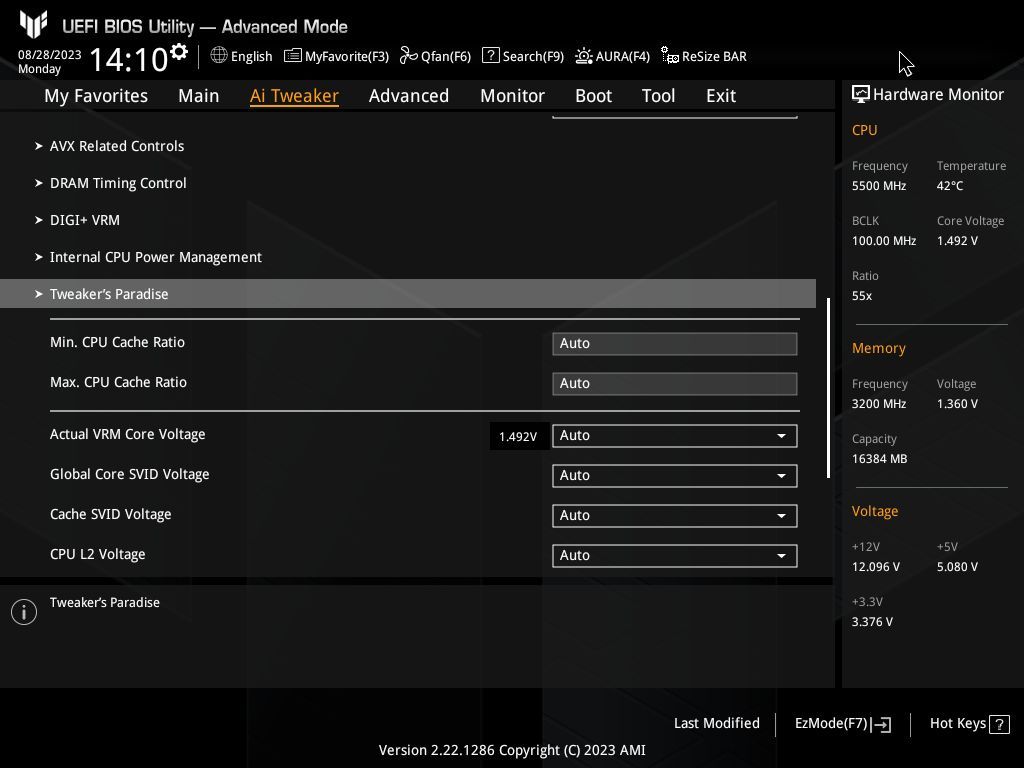
Task: Click the 08/28/2023 date text
Action: click(x=50, y=54)
